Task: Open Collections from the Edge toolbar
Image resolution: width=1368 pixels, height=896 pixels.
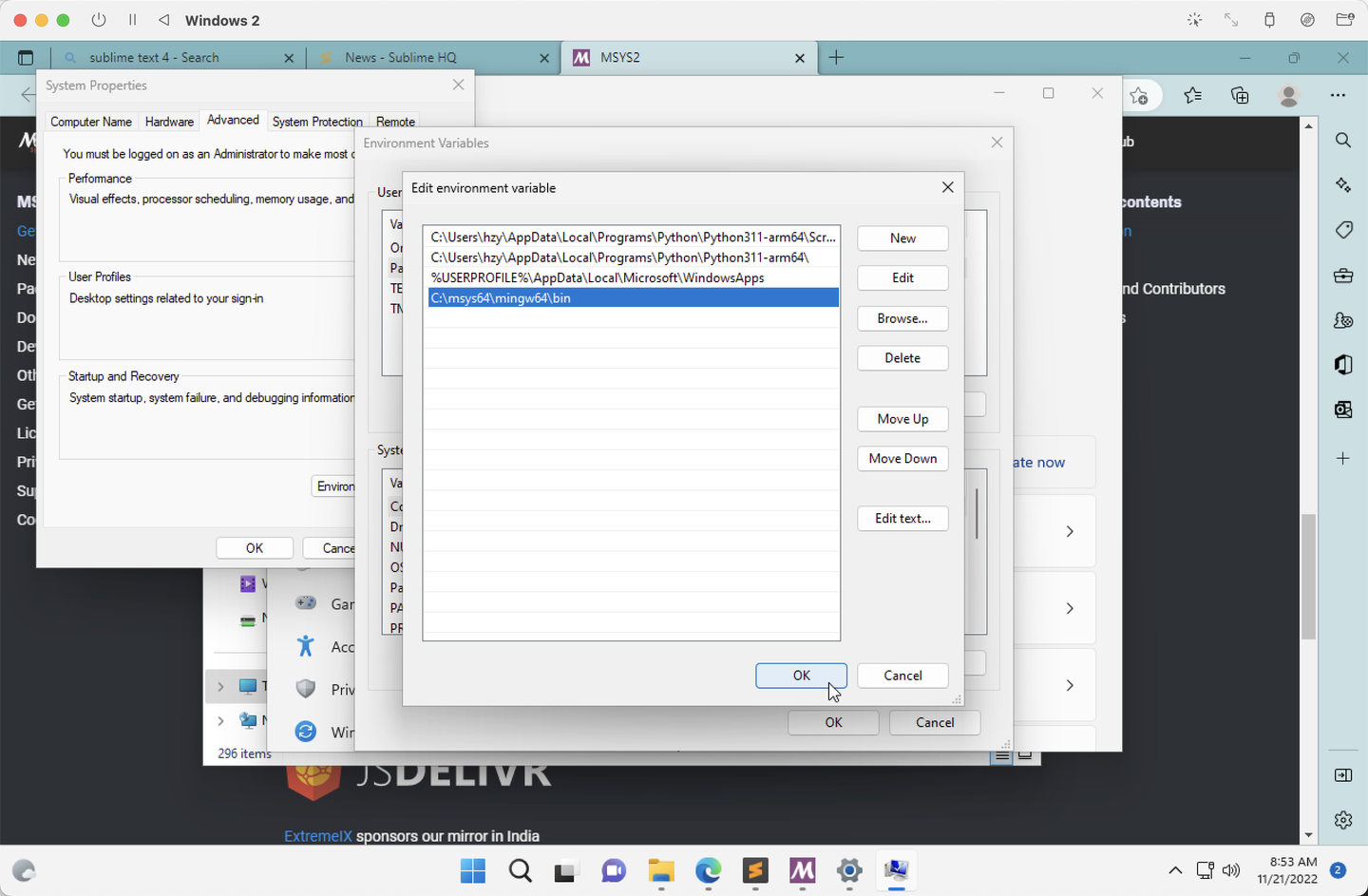Action: (x=1239, y=95)
